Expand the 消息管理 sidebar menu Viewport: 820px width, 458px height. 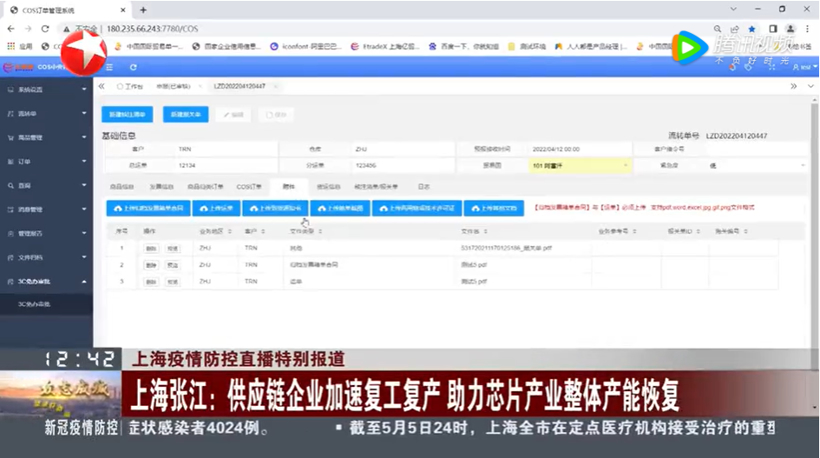47,210
